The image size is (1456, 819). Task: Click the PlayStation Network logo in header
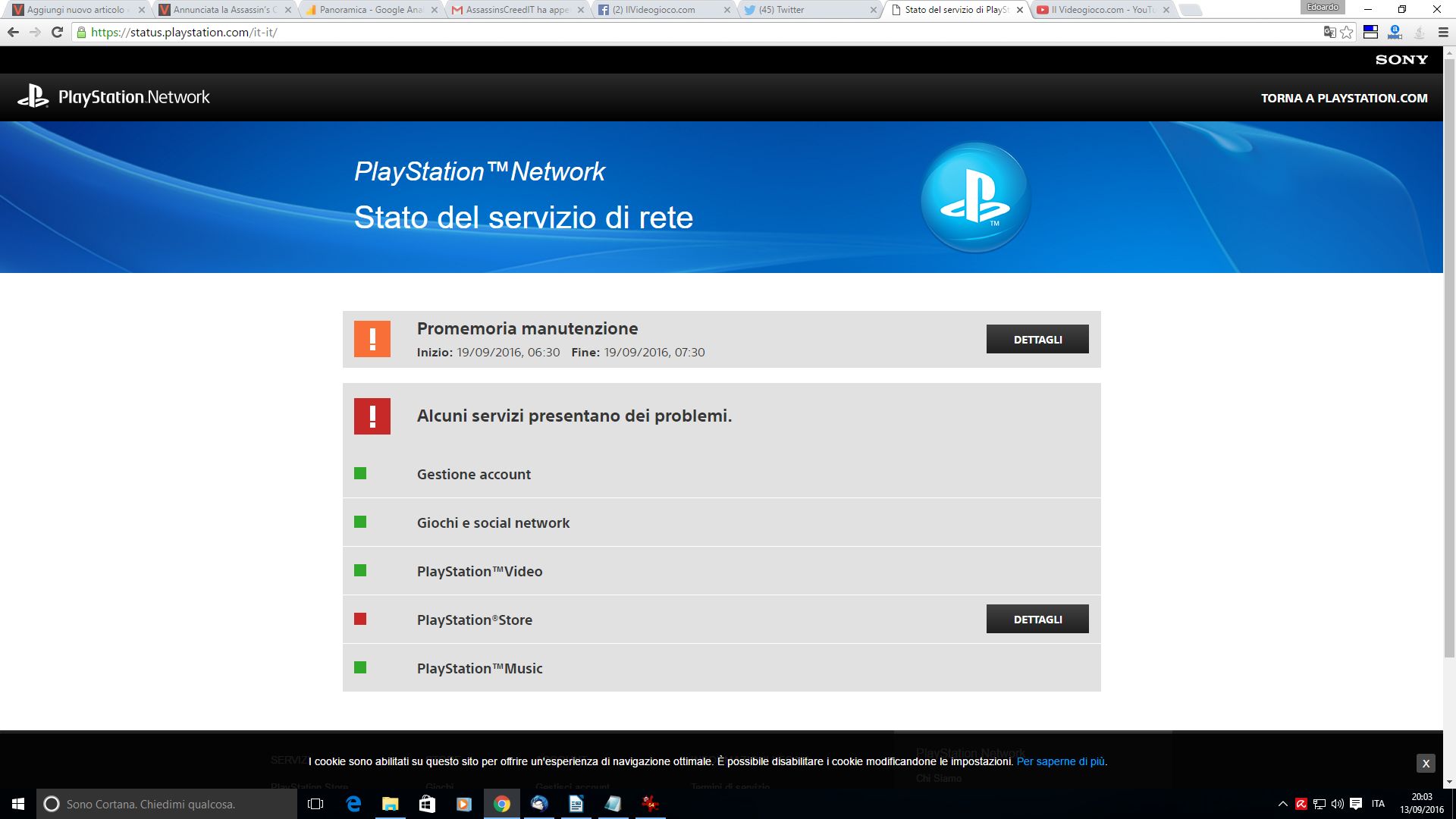click(x=114, y=97)
